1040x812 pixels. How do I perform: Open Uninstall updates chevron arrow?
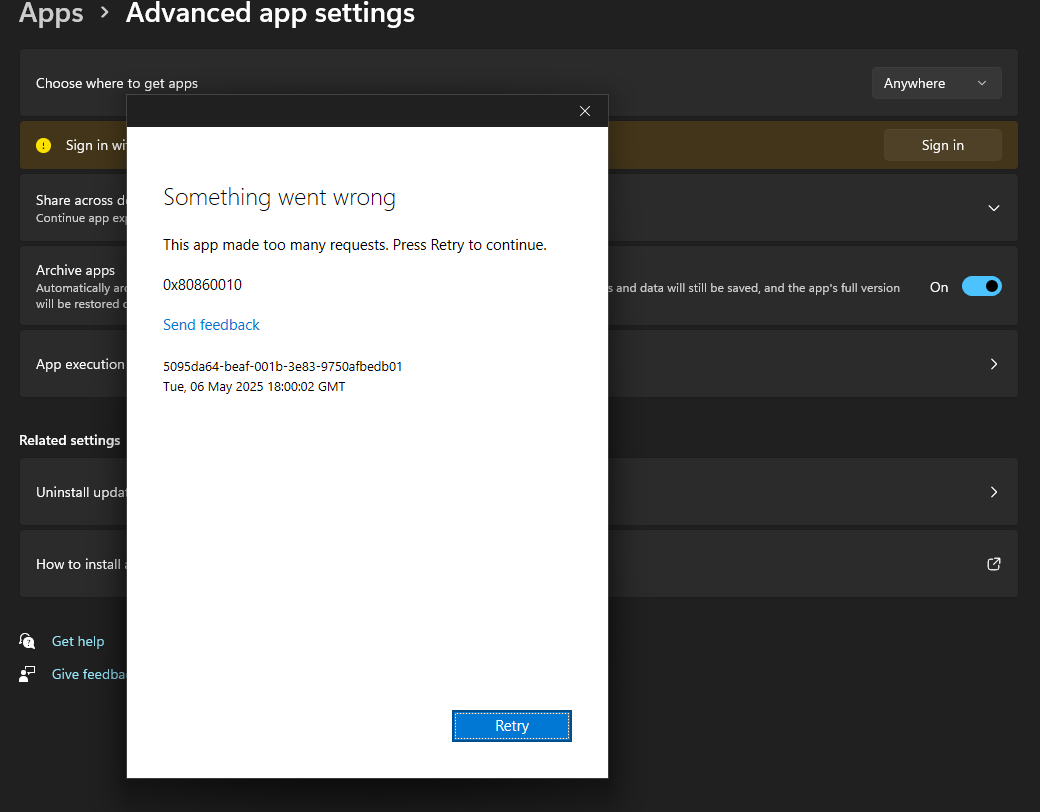coord(993,492)
